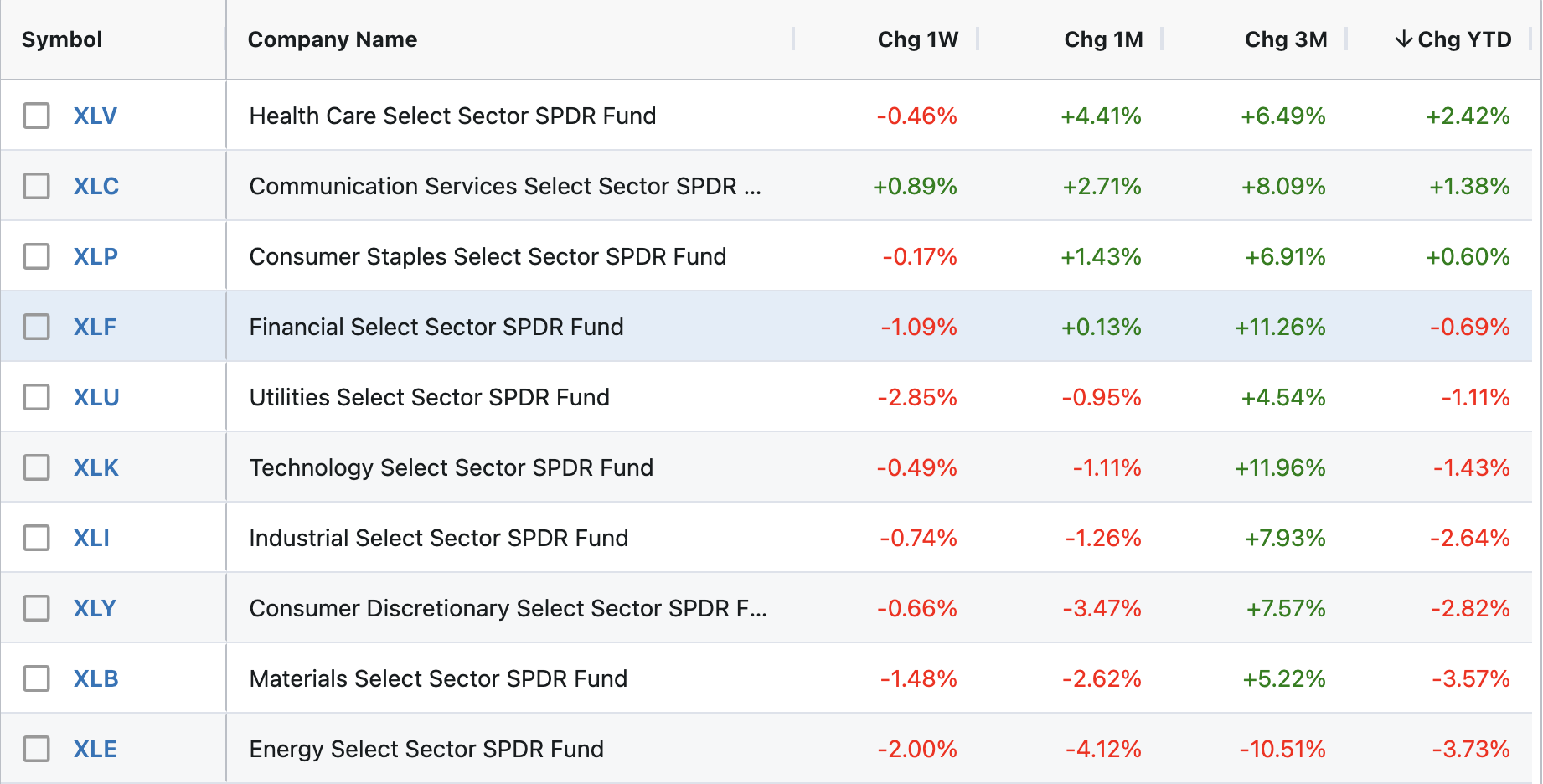Open the XLC Communication Services link
The height and width of the screenshot is (784, 1543).
(95, 186)
